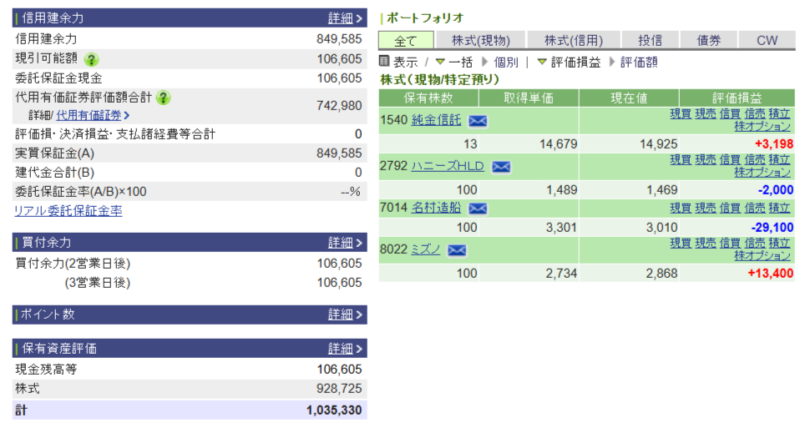Switch to 株式(信用) tab
The width and height of the screenshot is (800, 428).
pos(573,40)
